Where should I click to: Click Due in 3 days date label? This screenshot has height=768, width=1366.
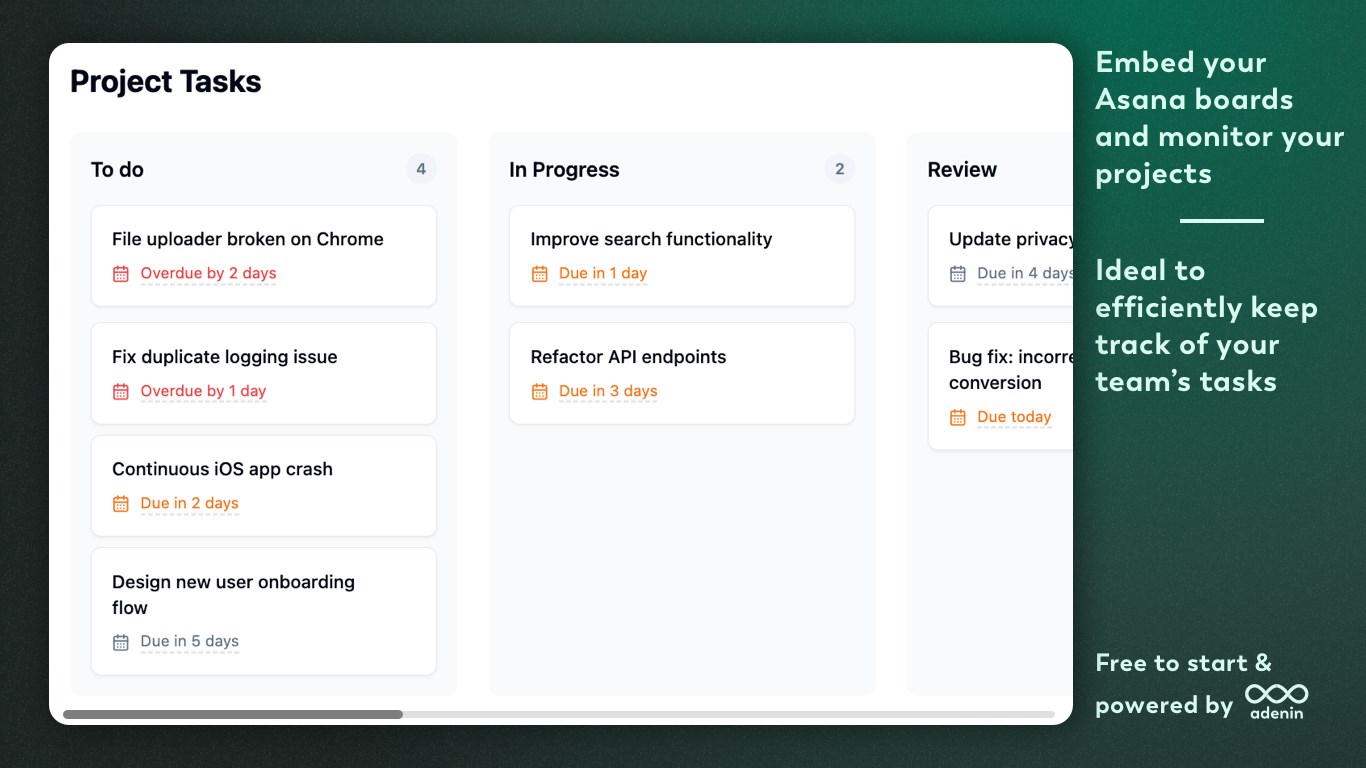tap(608, 392)
